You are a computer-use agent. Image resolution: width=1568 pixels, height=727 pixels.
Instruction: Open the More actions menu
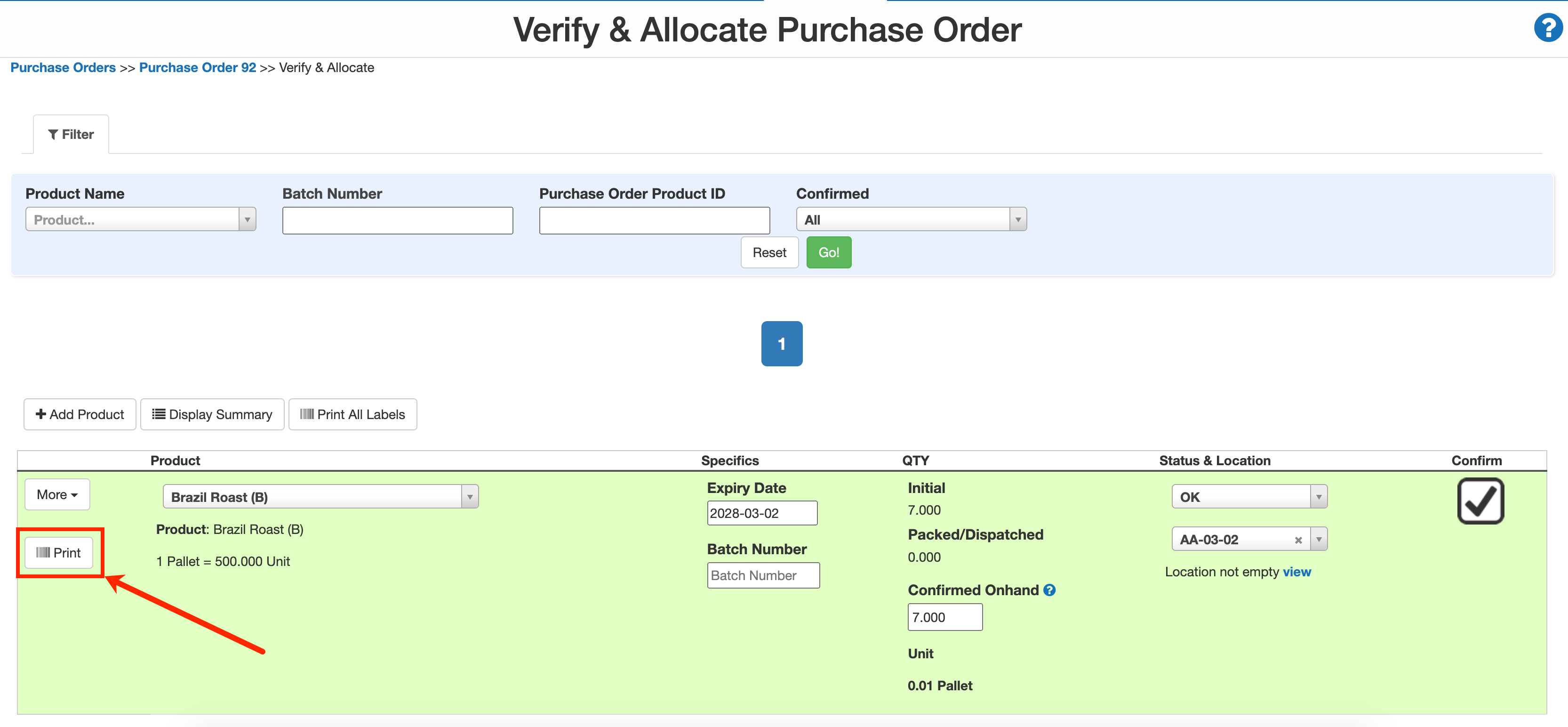point(57,494)
